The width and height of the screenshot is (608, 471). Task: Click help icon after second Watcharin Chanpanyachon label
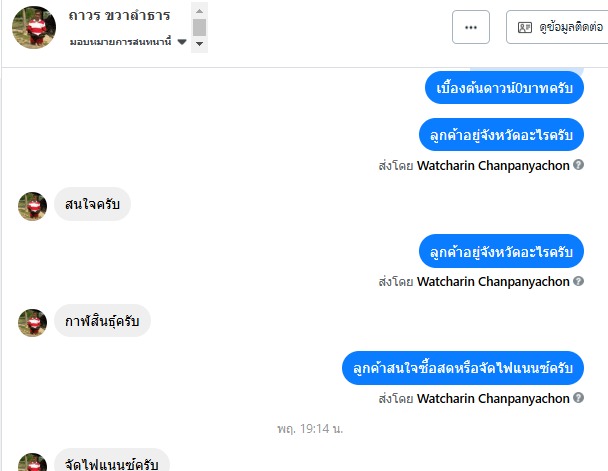tap(578, 281)
